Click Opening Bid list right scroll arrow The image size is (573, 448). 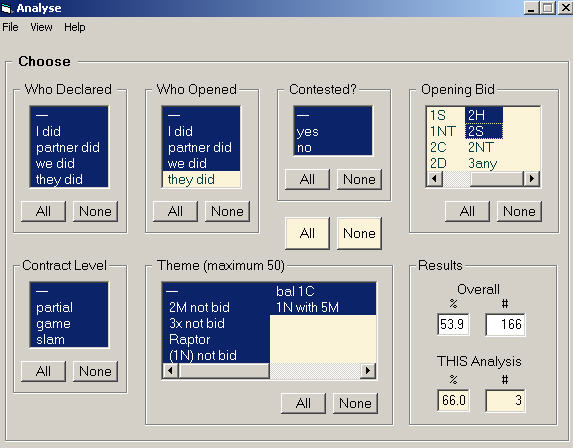coord(532,179)
